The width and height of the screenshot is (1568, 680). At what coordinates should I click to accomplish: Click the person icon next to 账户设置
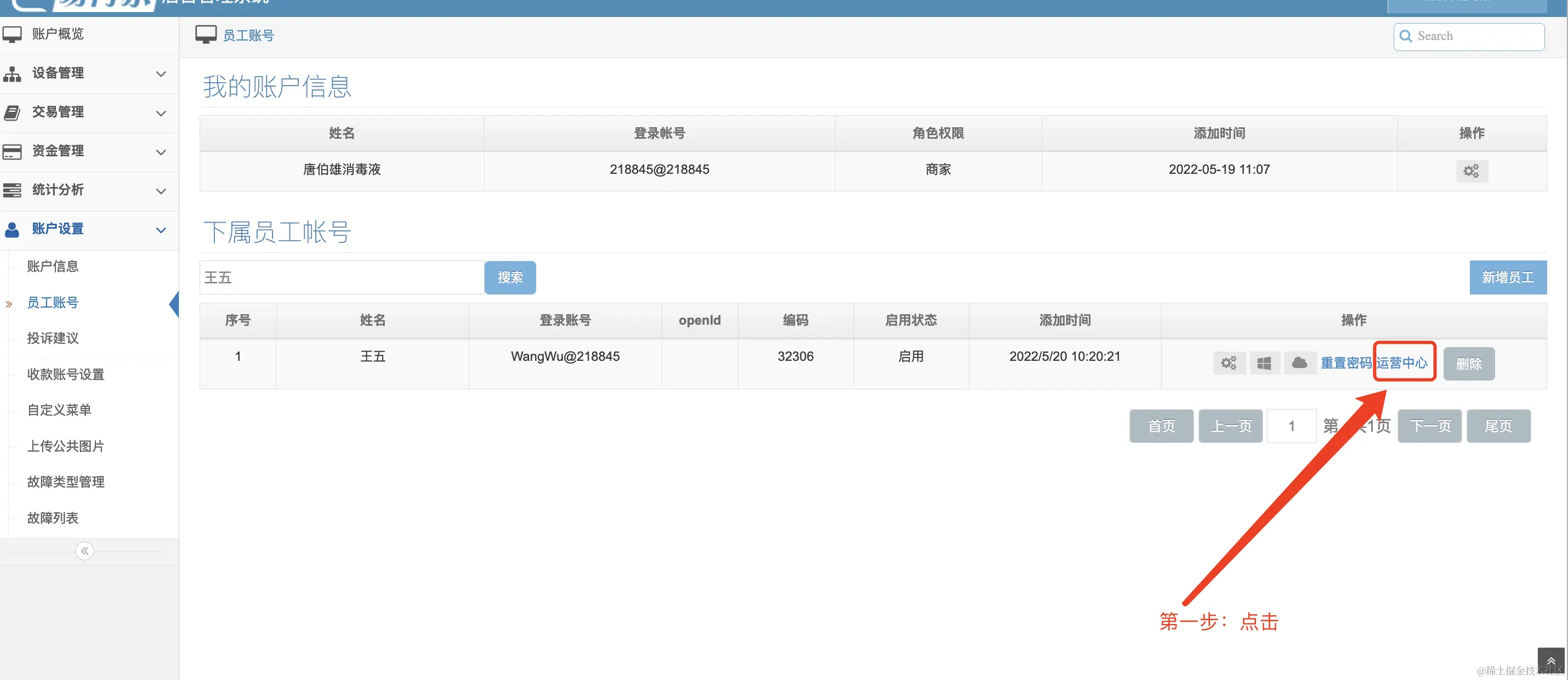point(12,230)
